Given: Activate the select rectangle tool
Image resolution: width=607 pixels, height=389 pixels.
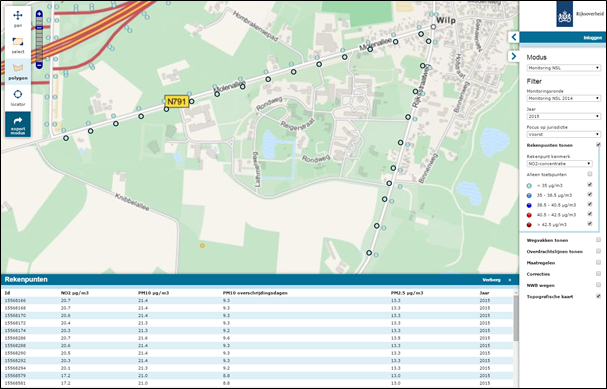Looking at the screenshot, I should point(18,45).
